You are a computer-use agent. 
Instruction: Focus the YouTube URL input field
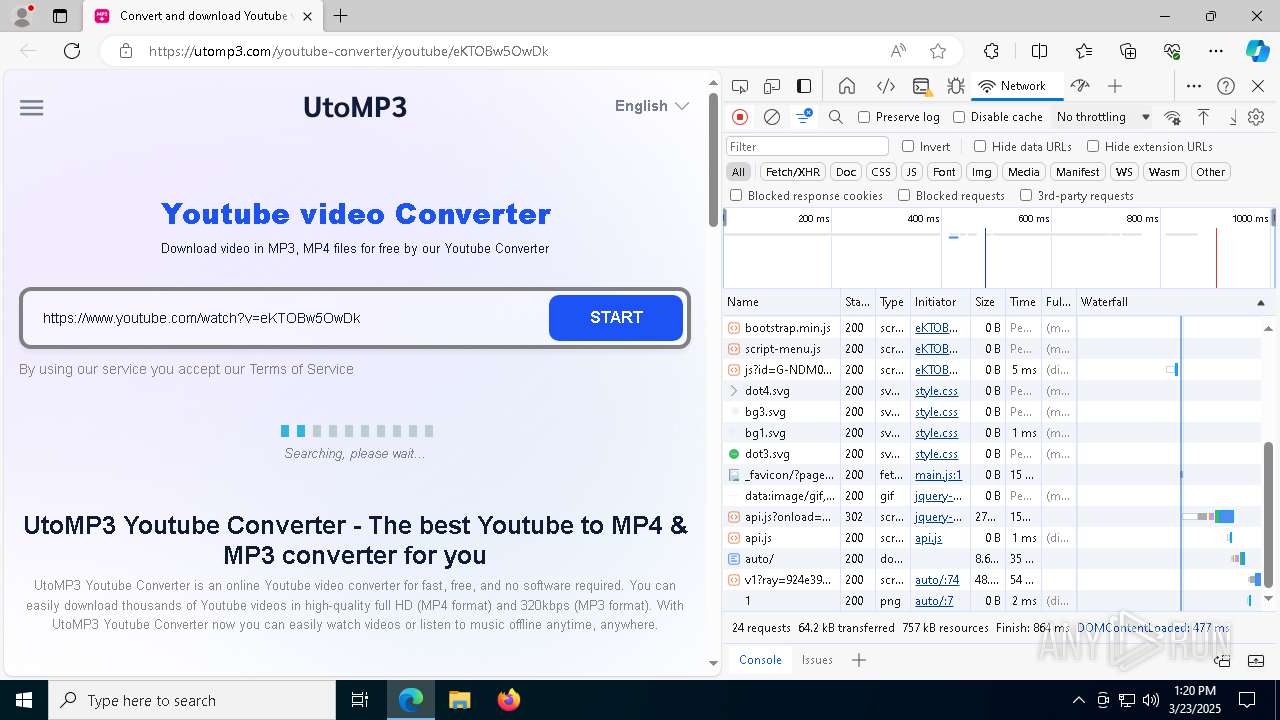[290, 318]
